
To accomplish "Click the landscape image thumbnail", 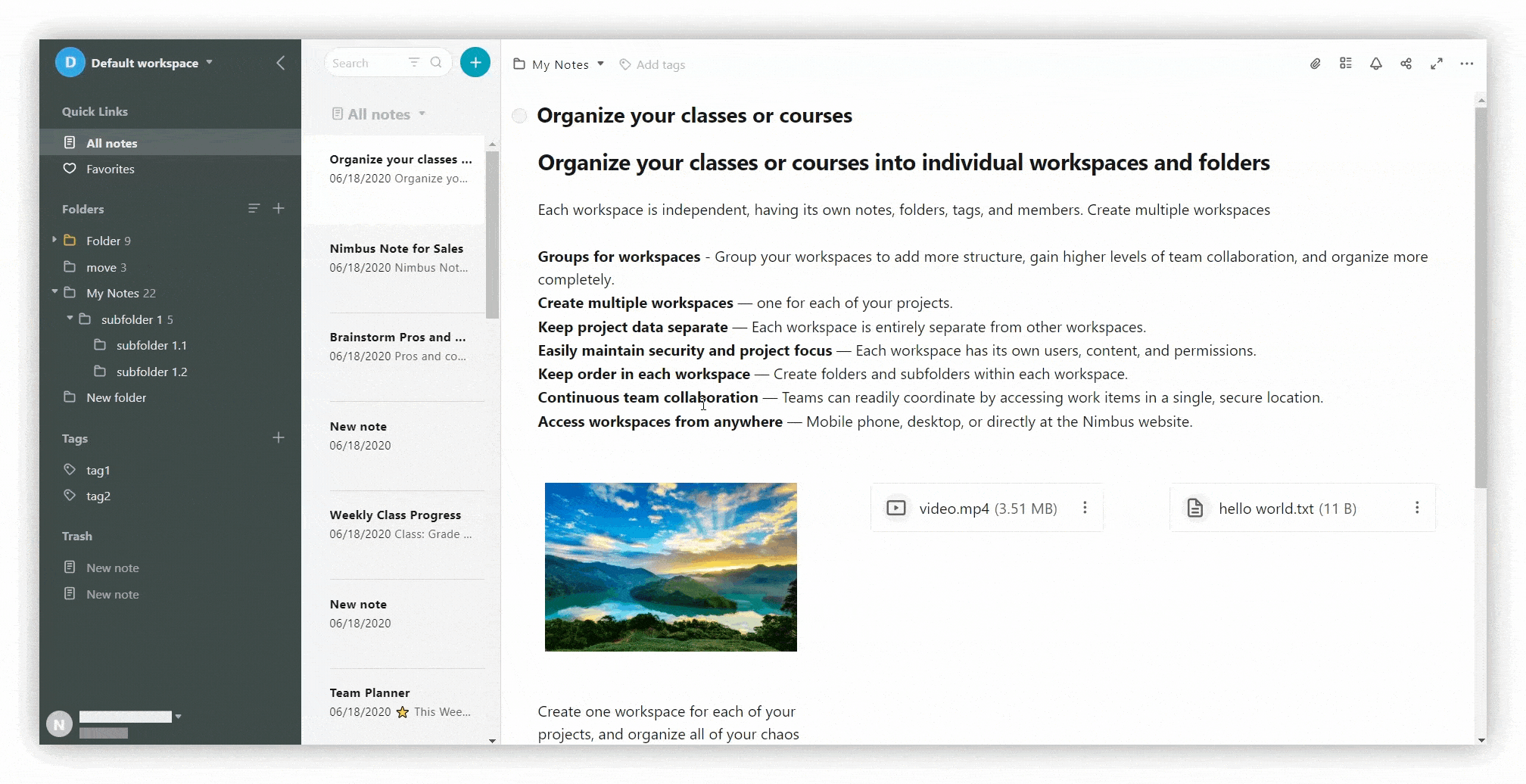I will coord(671,567).
